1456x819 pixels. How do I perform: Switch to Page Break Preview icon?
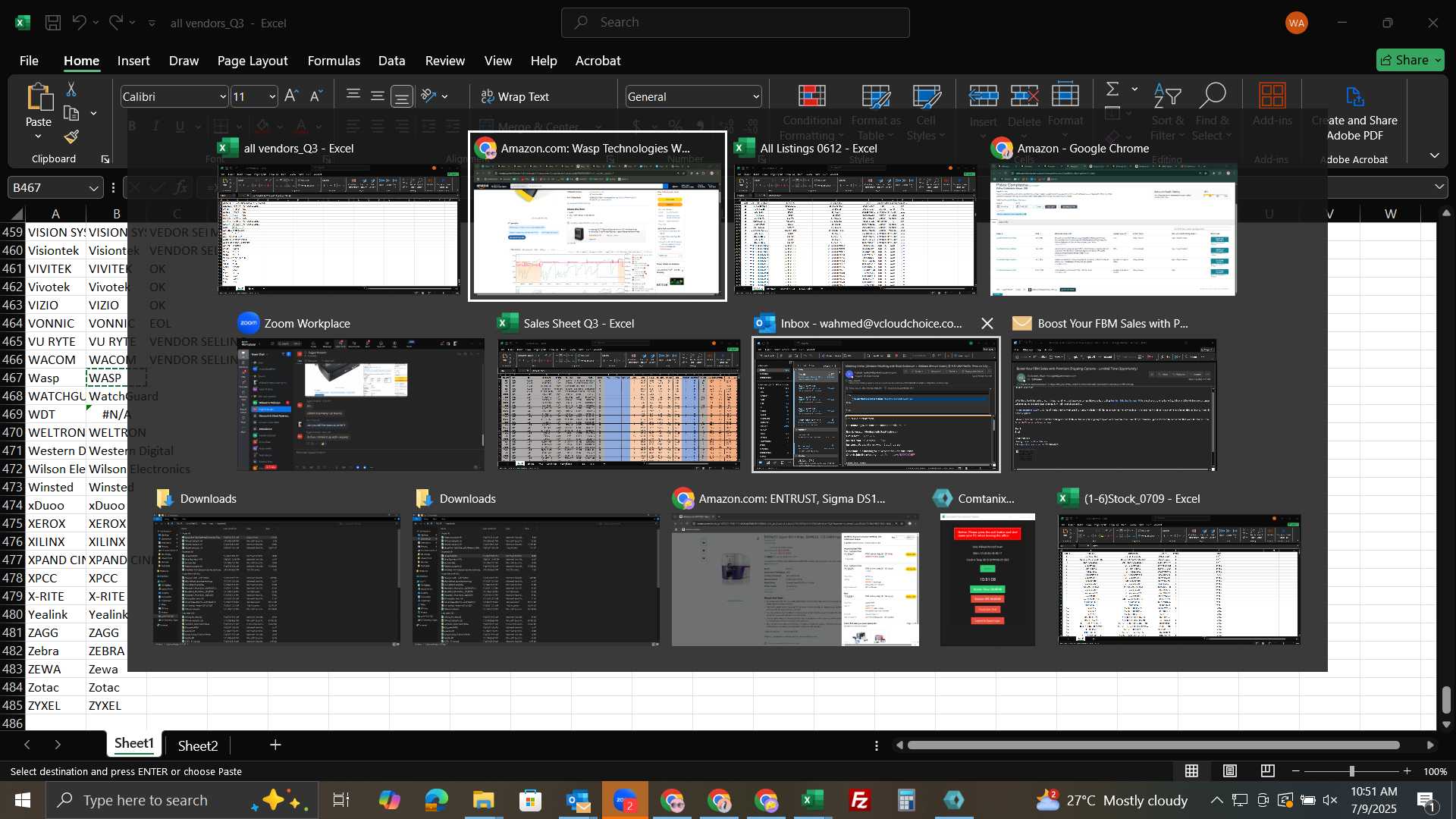[x=1268, y=771]
